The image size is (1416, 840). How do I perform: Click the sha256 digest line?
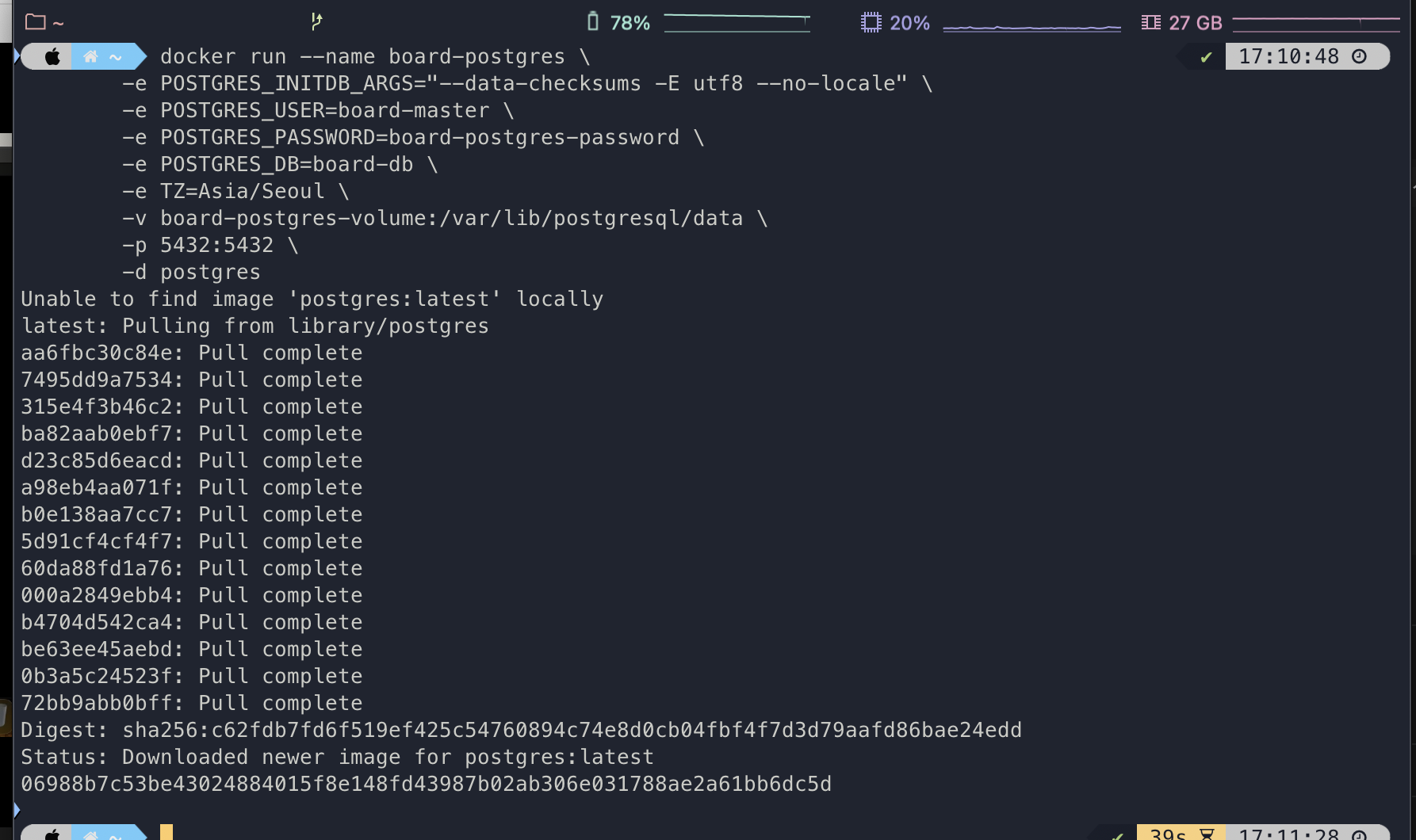(x=521, y=730)
